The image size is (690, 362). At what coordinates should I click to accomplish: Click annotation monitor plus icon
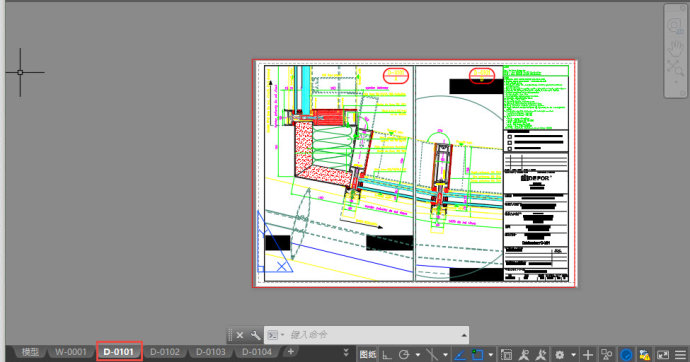[588, 355]
